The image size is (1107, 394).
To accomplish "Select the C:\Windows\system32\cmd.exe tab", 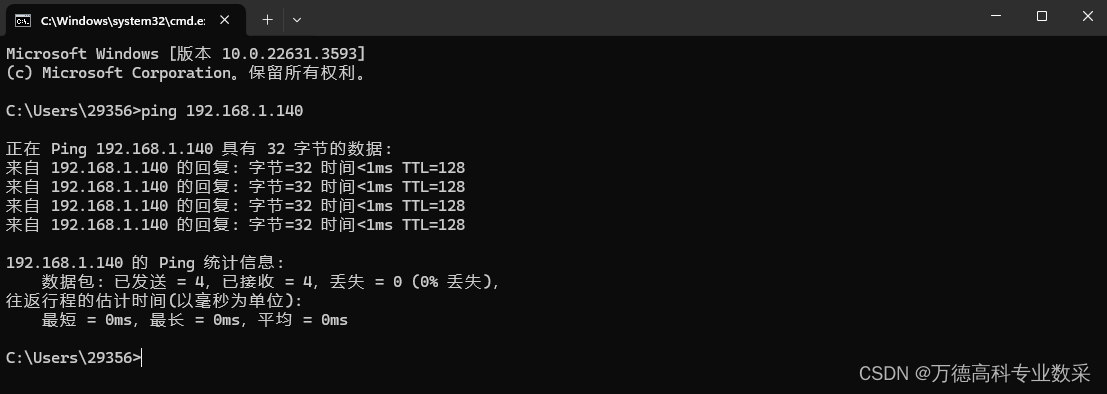I will pyautogui.click(x=126, y=20).
